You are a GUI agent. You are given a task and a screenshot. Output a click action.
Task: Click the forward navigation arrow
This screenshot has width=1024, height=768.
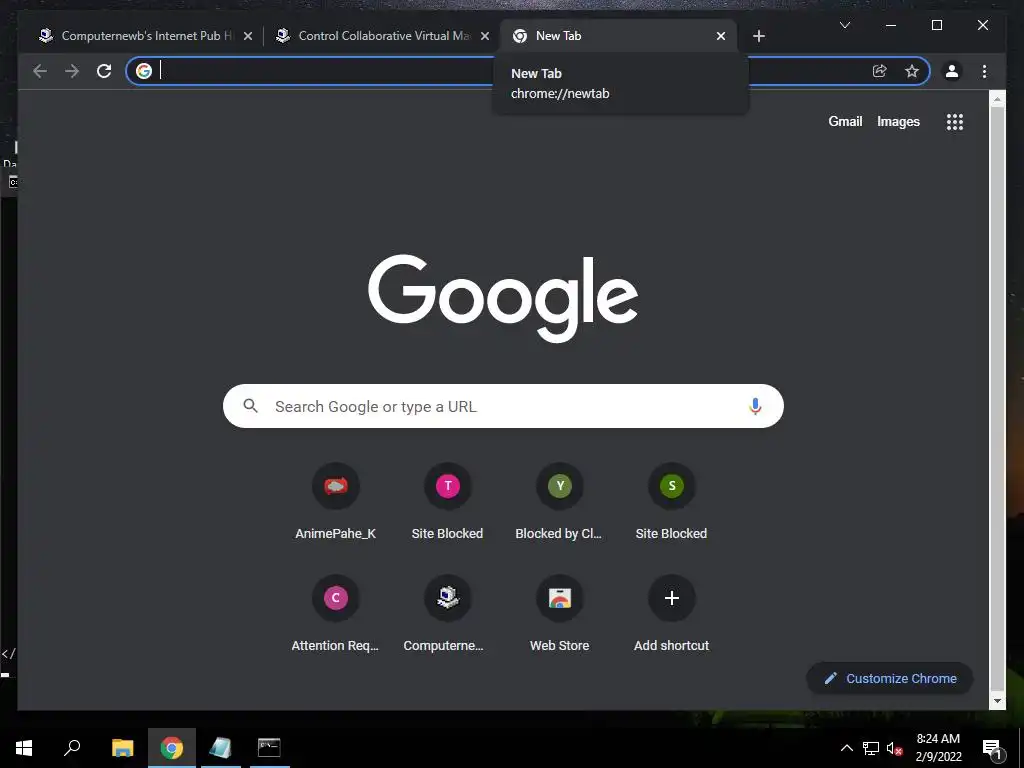72,71
